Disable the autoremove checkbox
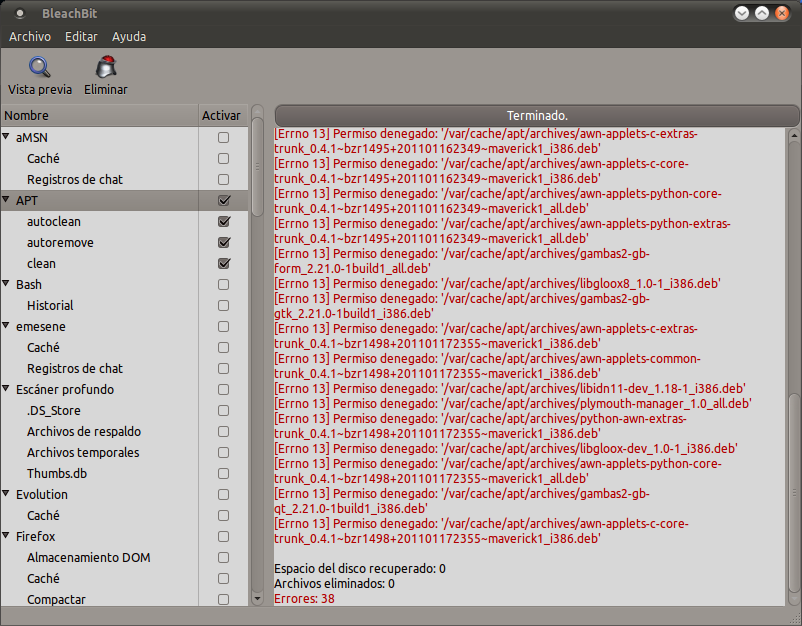This screenshot has width=802, height=626. point(224,242)
